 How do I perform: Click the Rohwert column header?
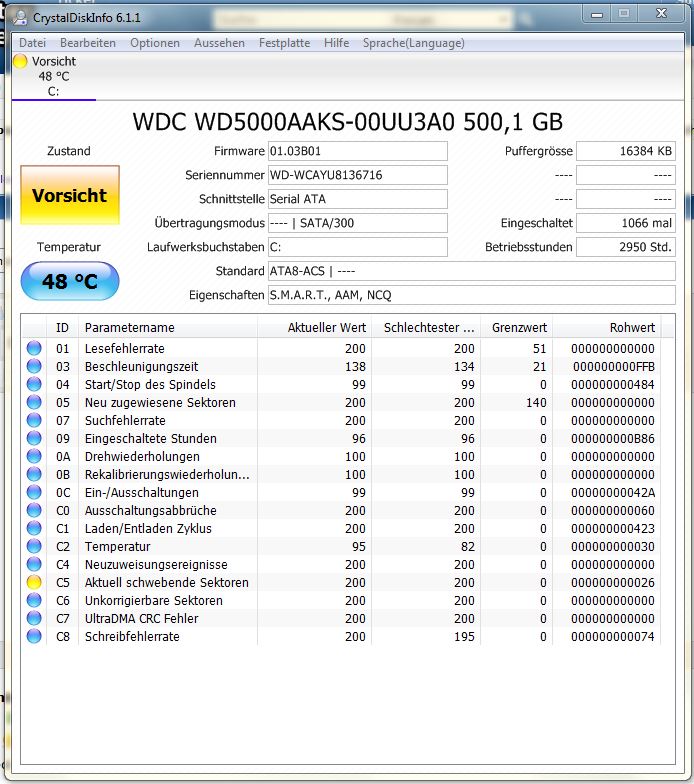pos(606,328)
